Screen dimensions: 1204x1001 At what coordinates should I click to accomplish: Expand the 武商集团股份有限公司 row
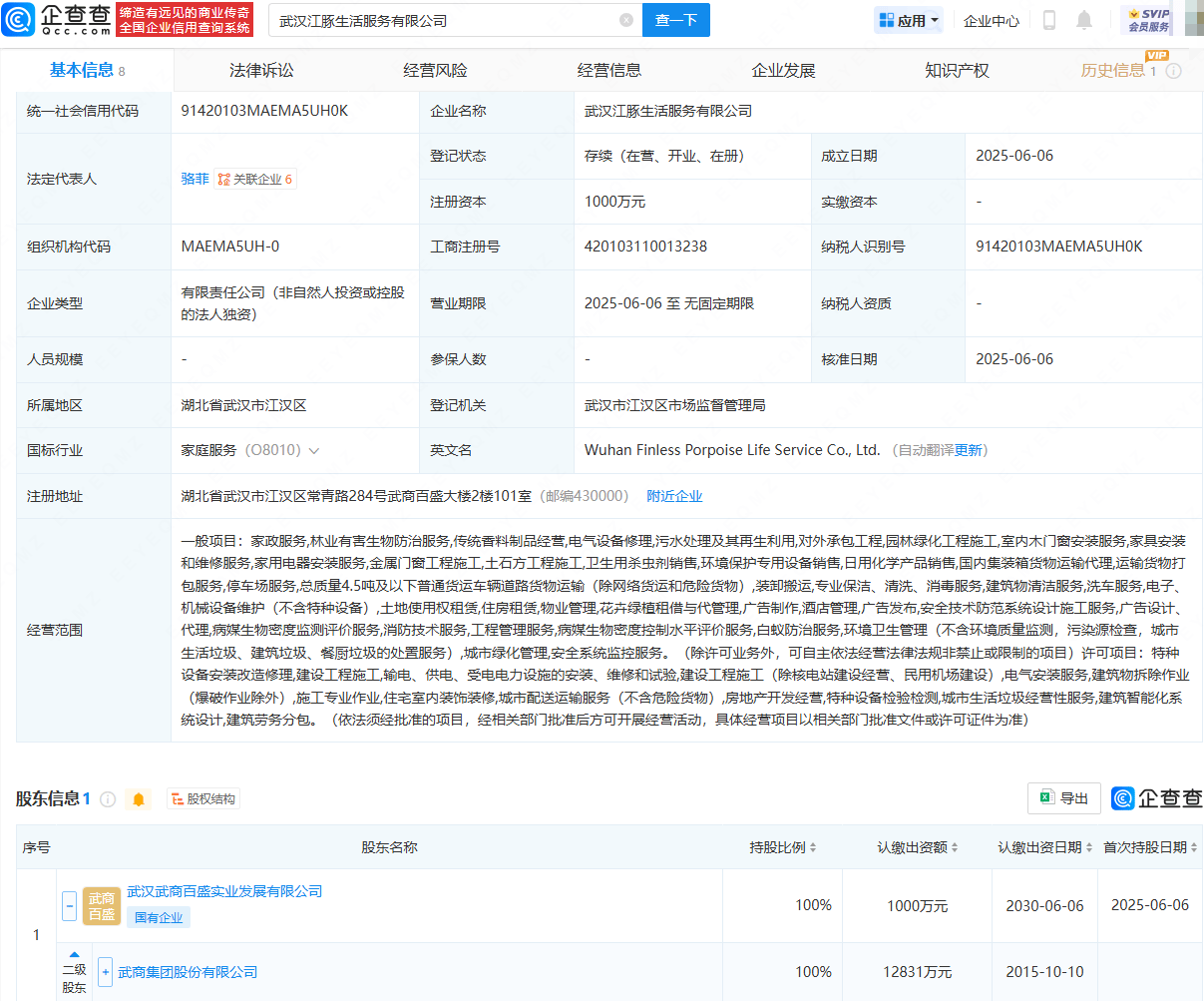point(106,972)
